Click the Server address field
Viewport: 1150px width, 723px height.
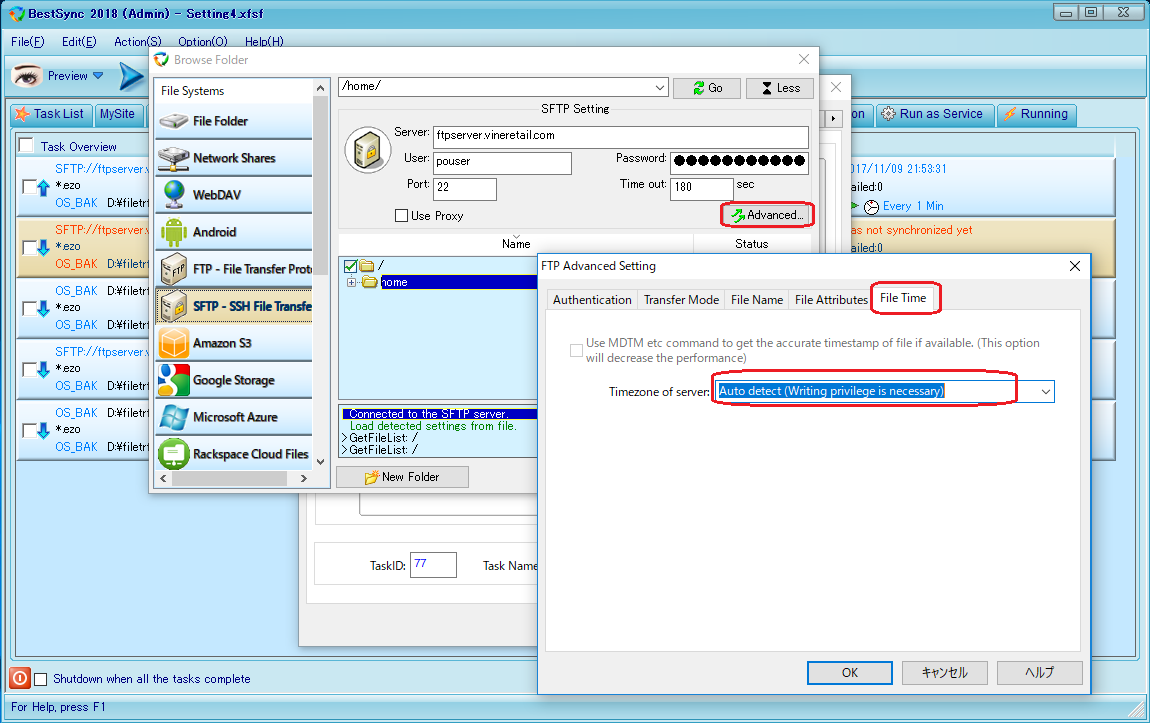coord(620,136)
